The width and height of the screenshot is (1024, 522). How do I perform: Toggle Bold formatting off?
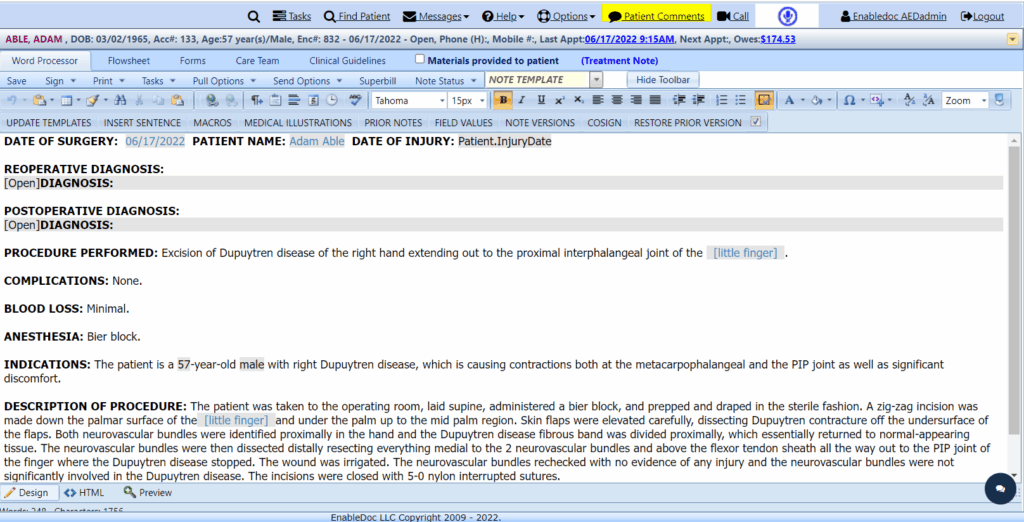click(503, 101)
